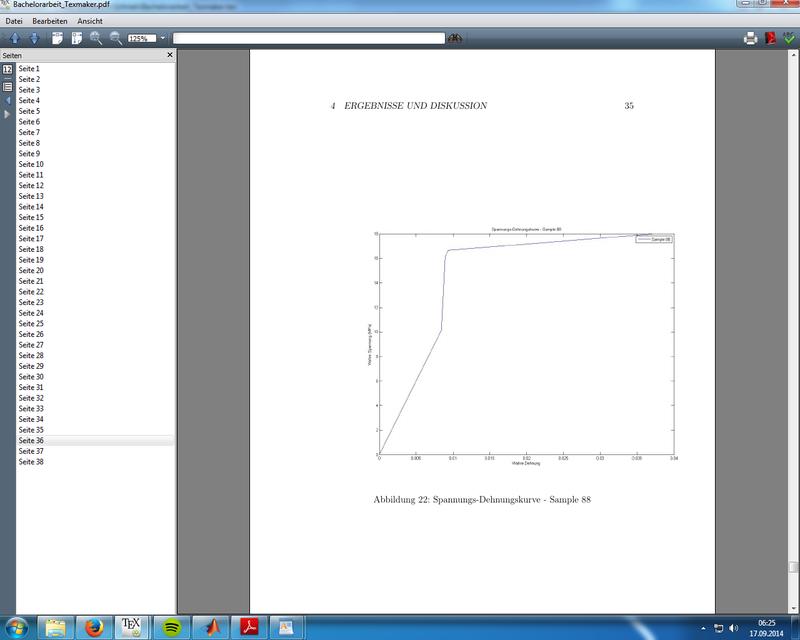Print the document with printer icon

pyautogui.click(x=750, y=38)
